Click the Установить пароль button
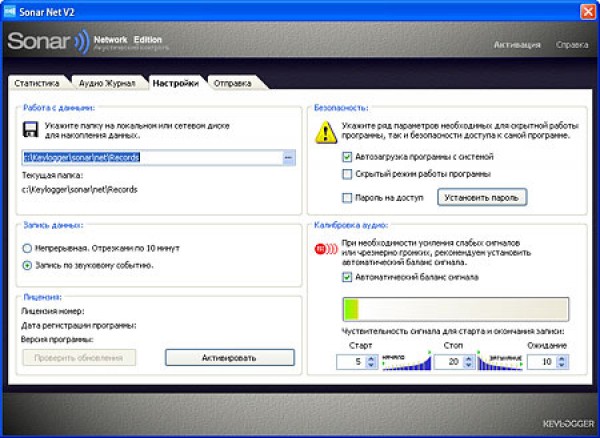This screenshot has height=438, width=600. coord(482,198)
